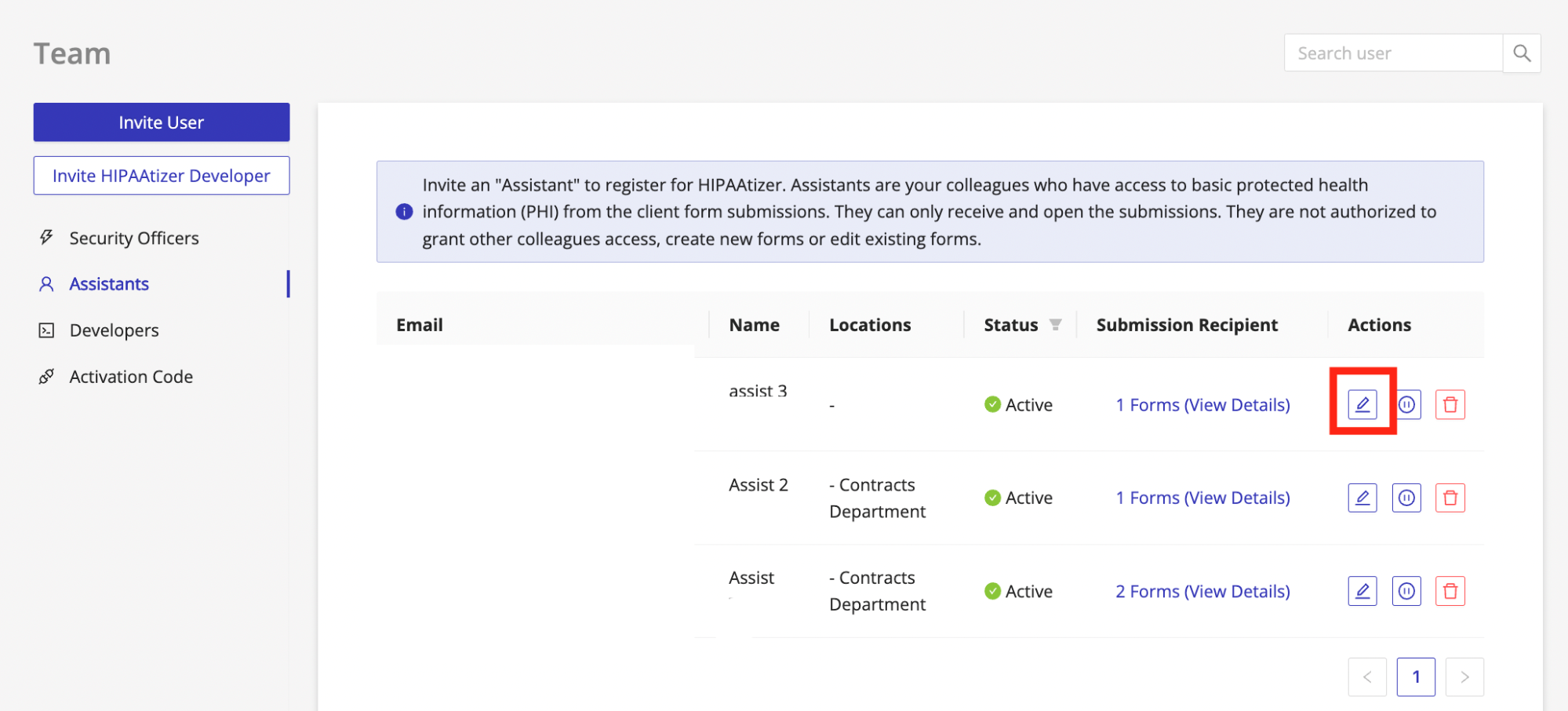Click the search magnifier icon
The height and width of the screenshot is (711, 1568).
coord(1521,53)
